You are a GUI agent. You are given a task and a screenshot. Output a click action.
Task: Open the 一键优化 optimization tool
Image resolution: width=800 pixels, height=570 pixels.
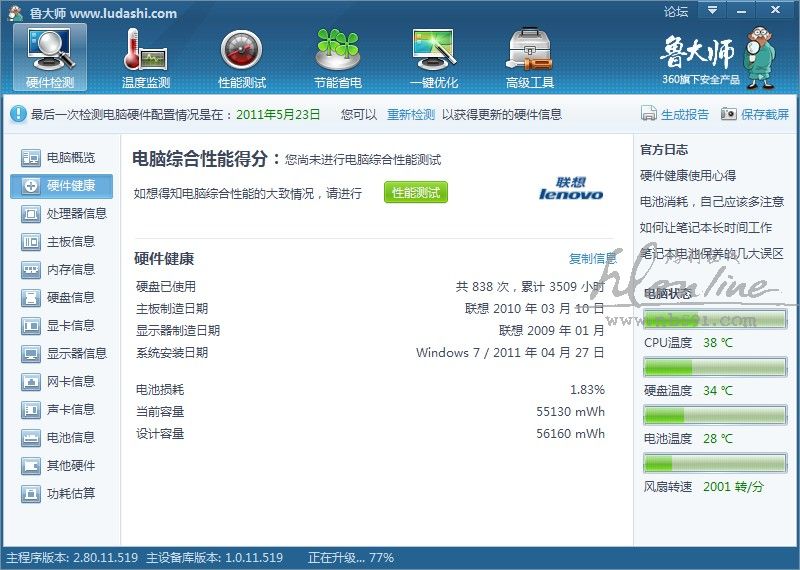pos(434,58)
